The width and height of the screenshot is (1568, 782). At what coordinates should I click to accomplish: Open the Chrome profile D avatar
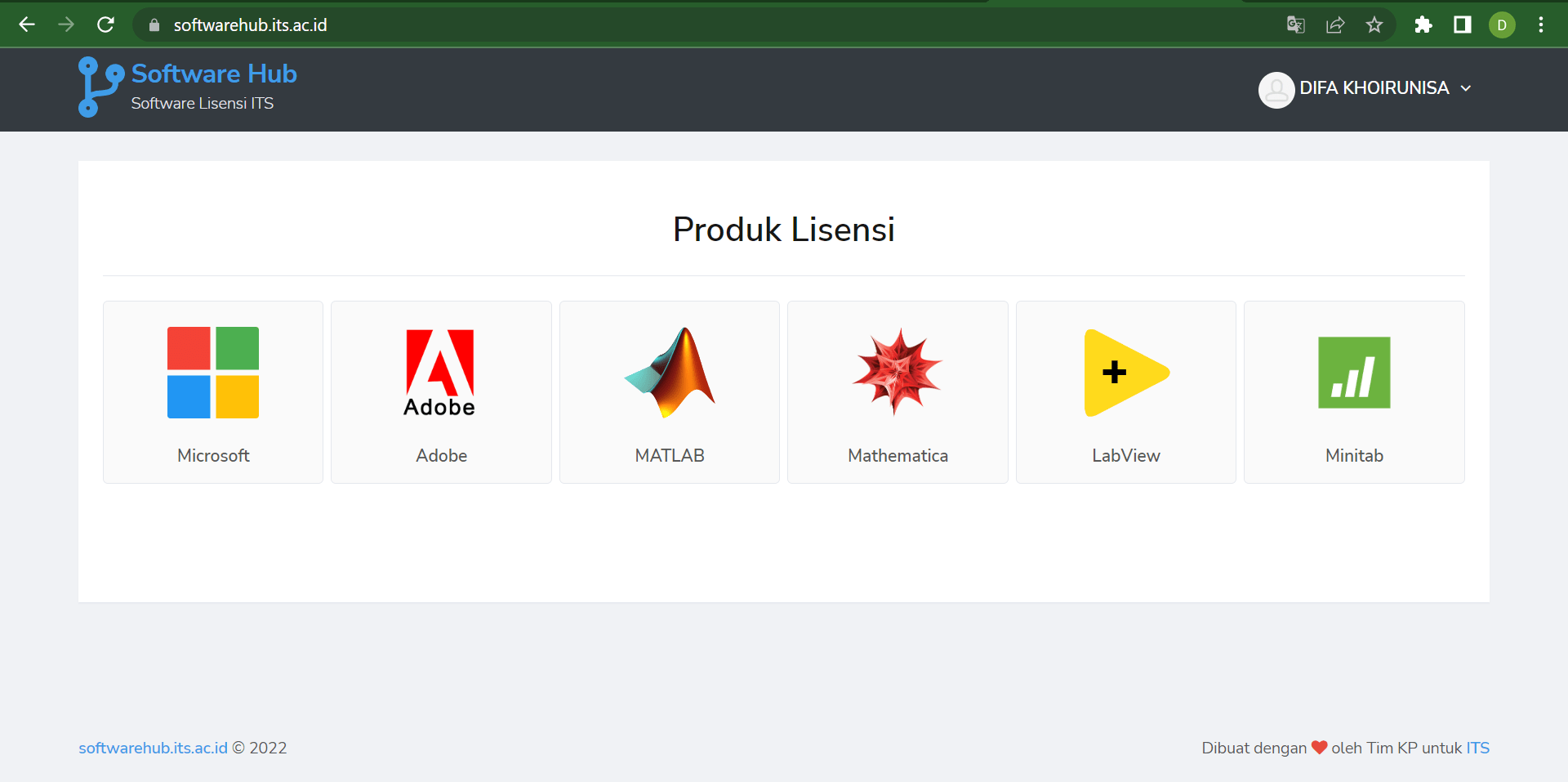(x=1502, y=25)
